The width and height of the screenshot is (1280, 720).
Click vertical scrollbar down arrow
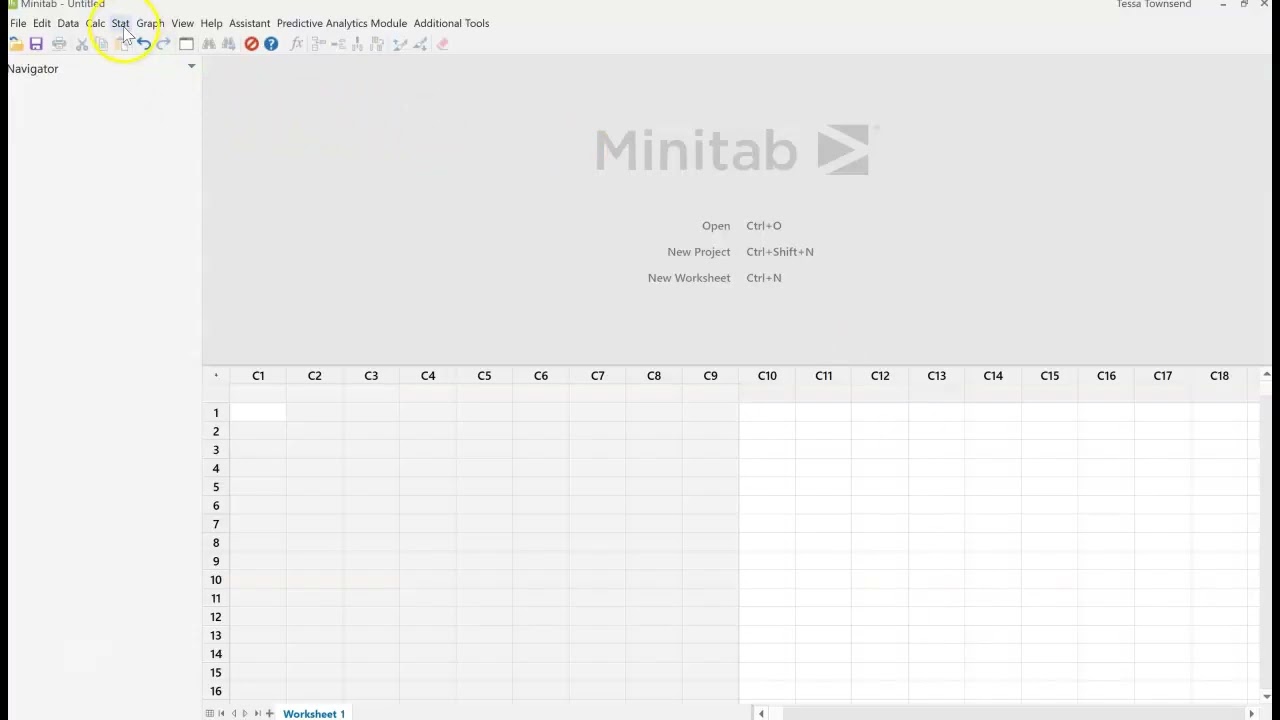[x=1266, y=696]
